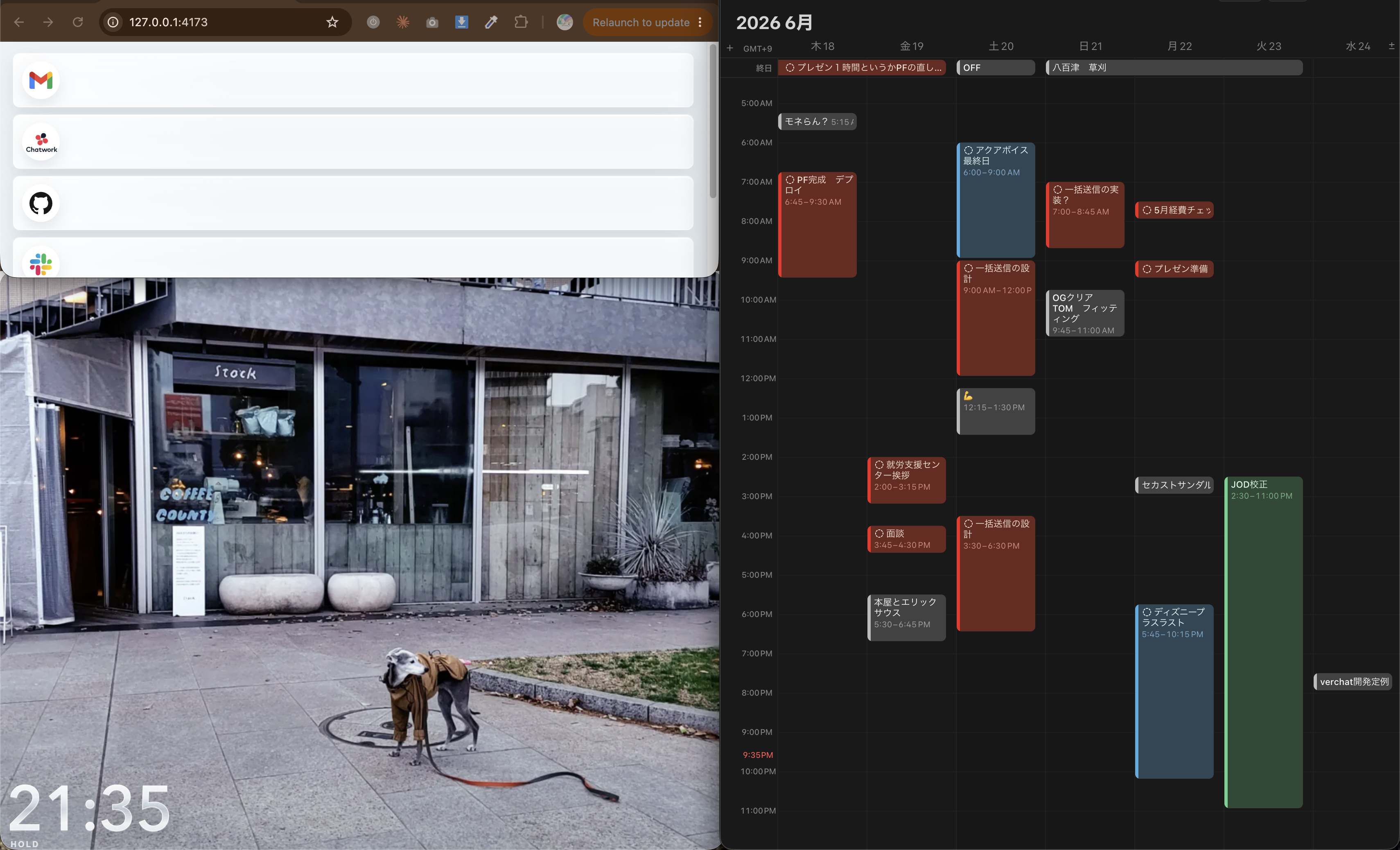Open the OFF all-day event

click(x=996, y=68)
